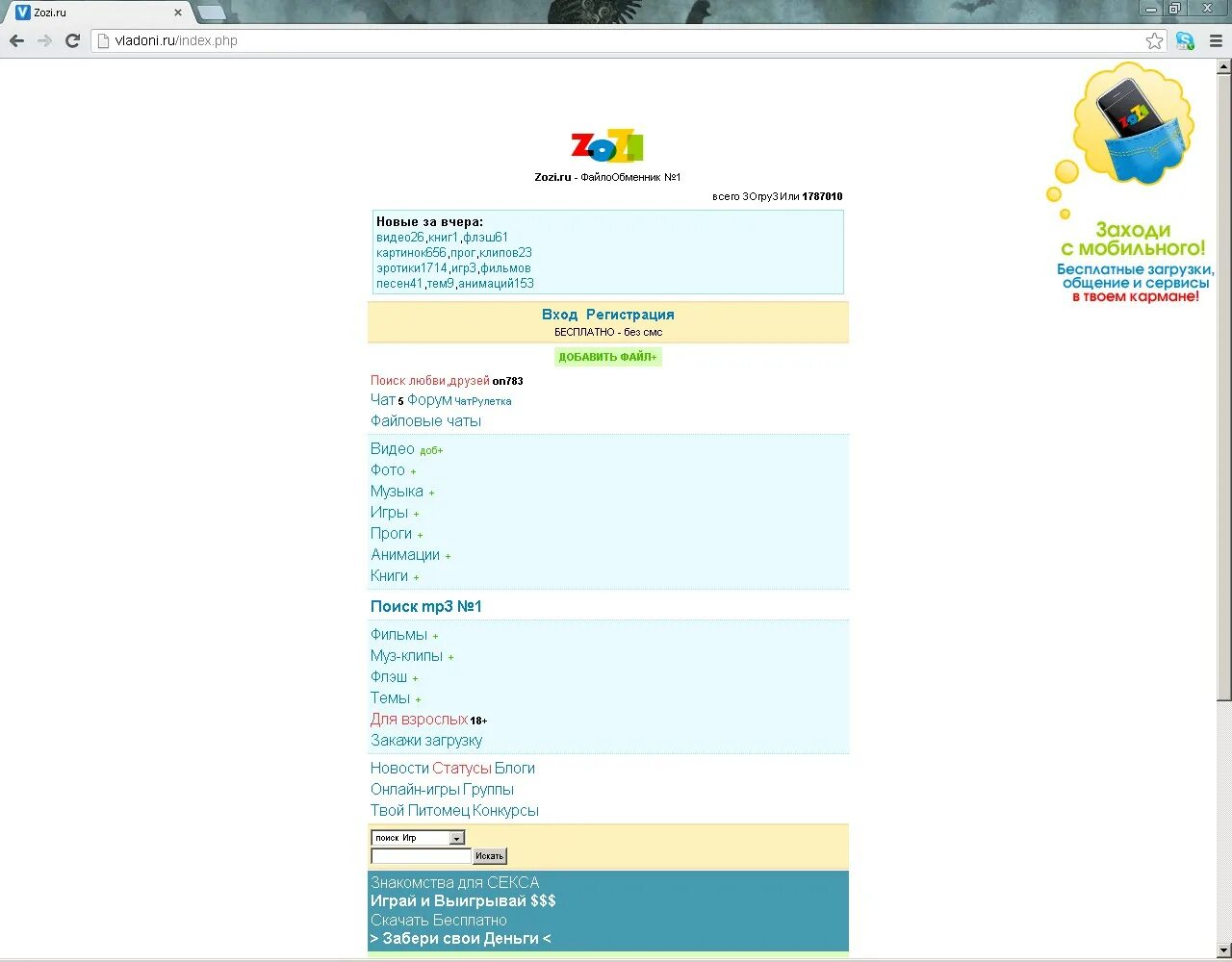Open the Флэш section
Viewport: 1232px width, 962px height.
[x=389, y=676]
